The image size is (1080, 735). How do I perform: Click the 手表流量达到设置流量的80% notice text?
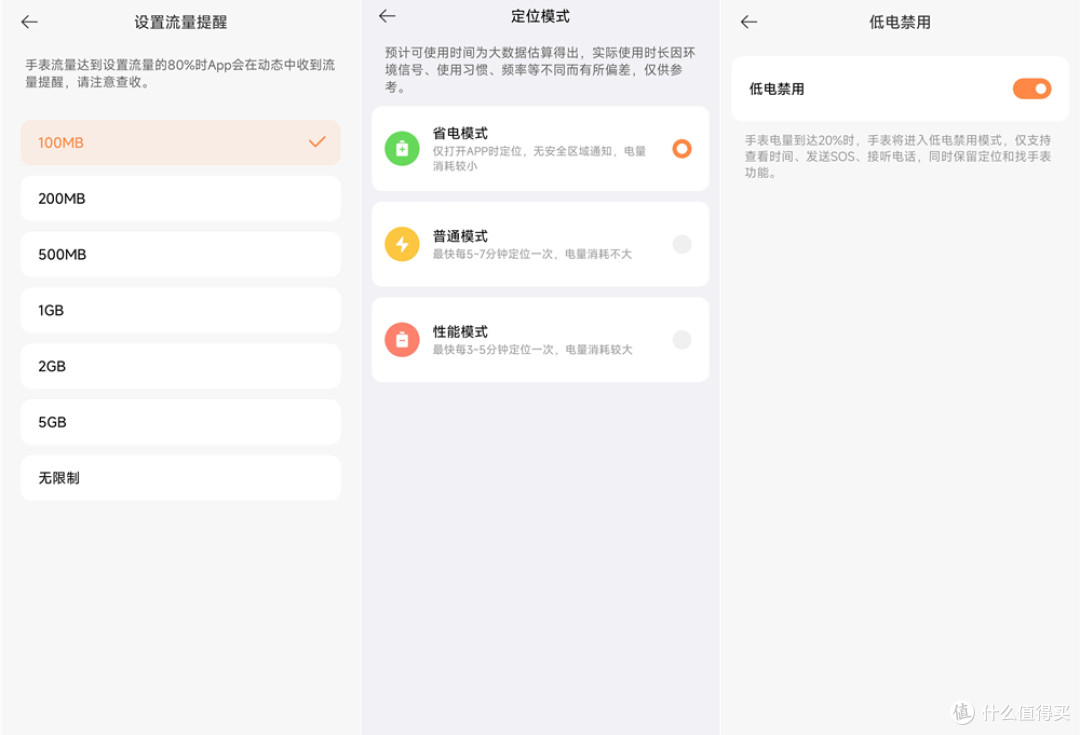coord(180,73)
